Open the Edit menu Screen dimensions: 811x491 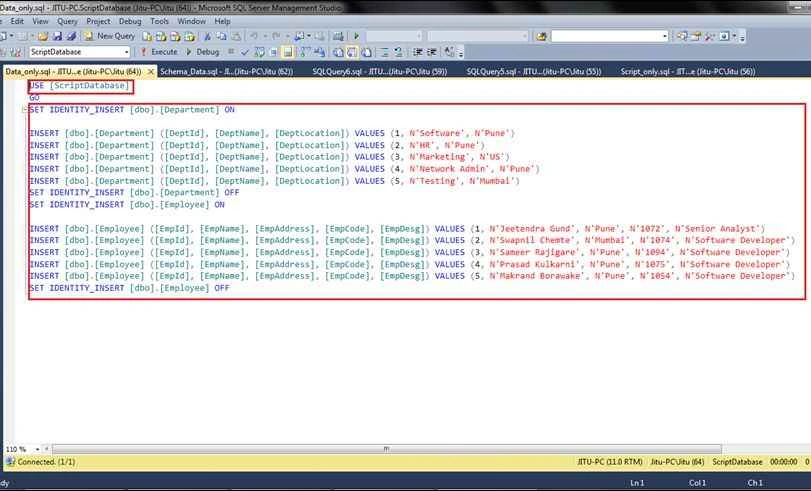click(x=17, y=21)
